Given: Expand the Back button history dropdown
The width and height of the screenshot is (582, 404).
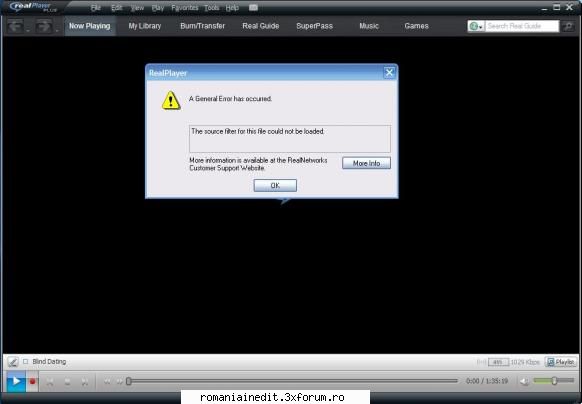Looking at the screenshot, I should [28, 30].
